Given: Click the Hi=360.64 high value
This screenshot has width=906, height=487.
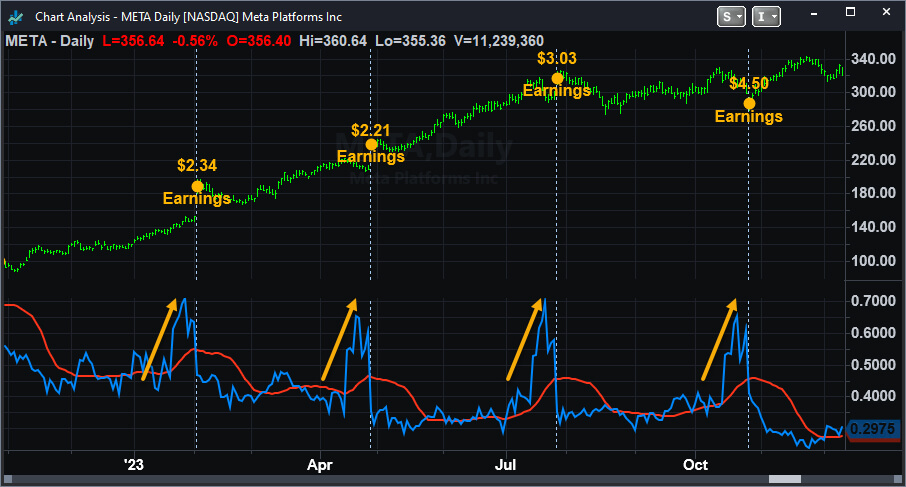Looking at the screenshot, I should pos(333,41).
